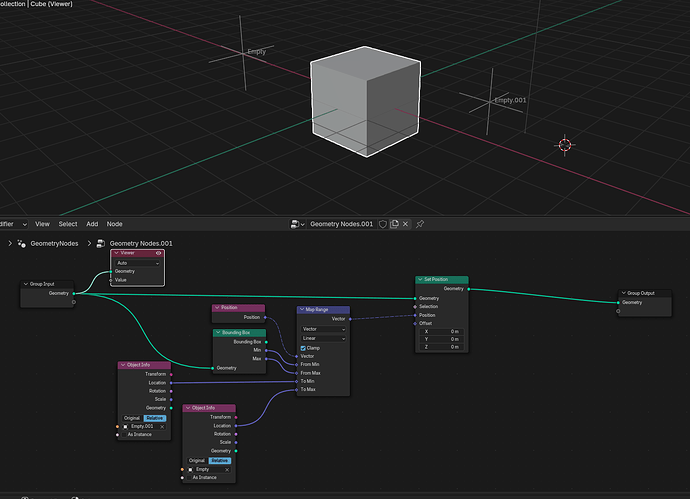690x499 pixels.
Task: Click the Empty.001 object picker field
Action: [144, 426]
